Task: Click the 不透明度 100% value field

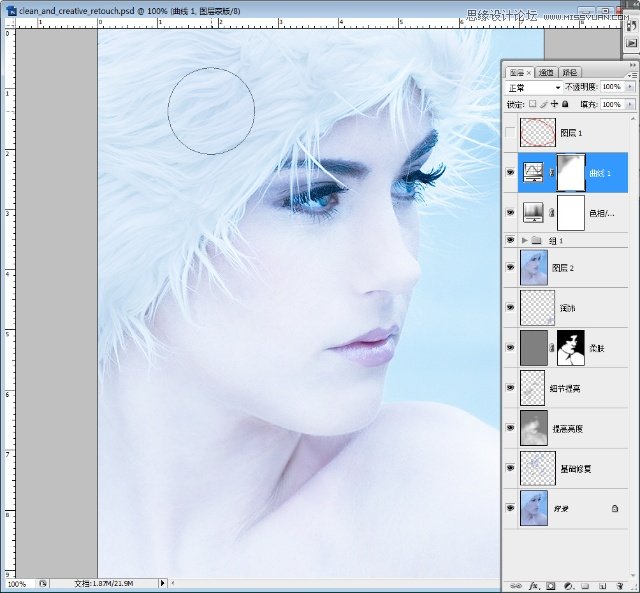Action: pos(613,87)
